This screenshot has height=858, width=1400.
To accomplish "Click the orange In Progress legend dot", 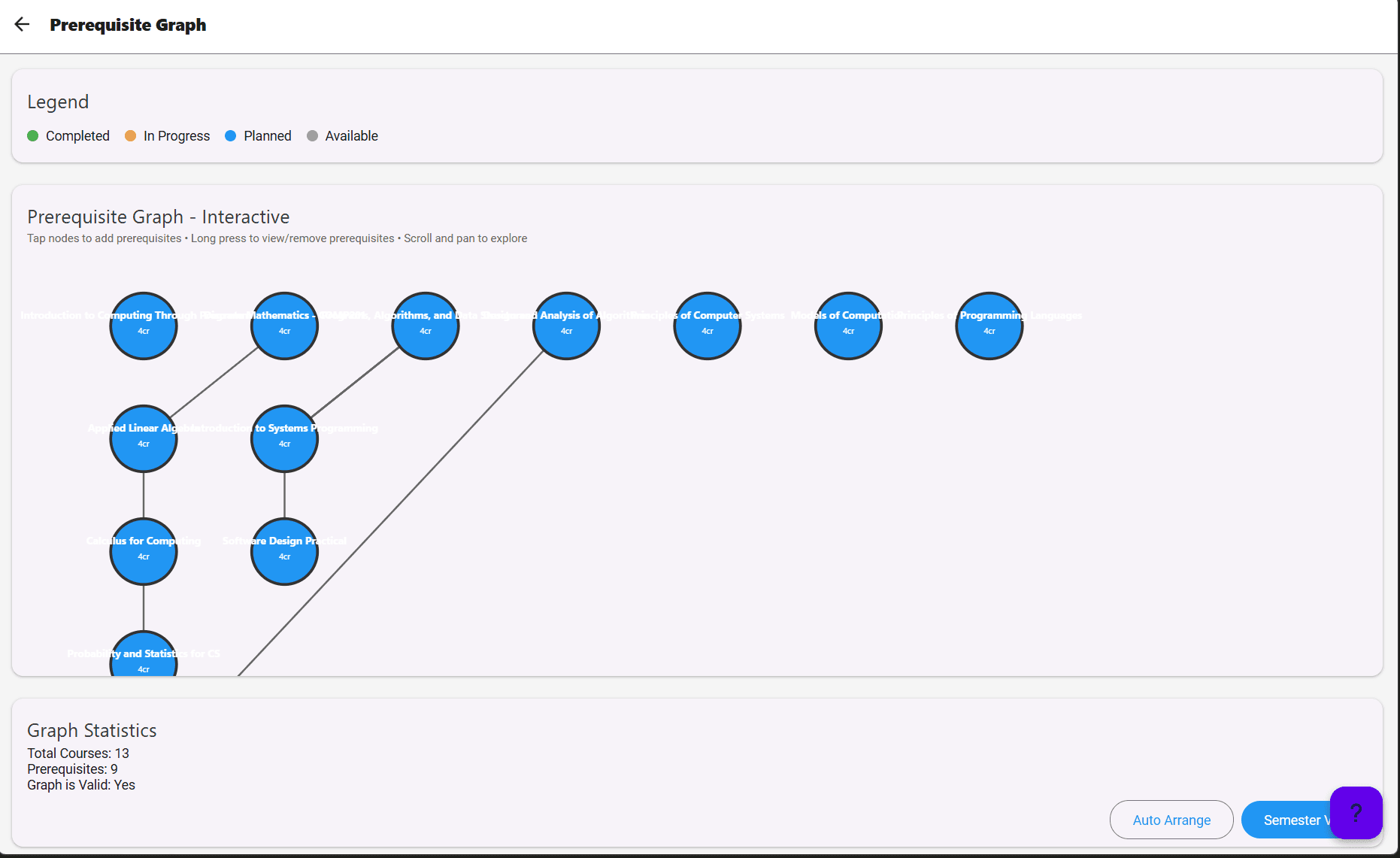I will (131, 136).
